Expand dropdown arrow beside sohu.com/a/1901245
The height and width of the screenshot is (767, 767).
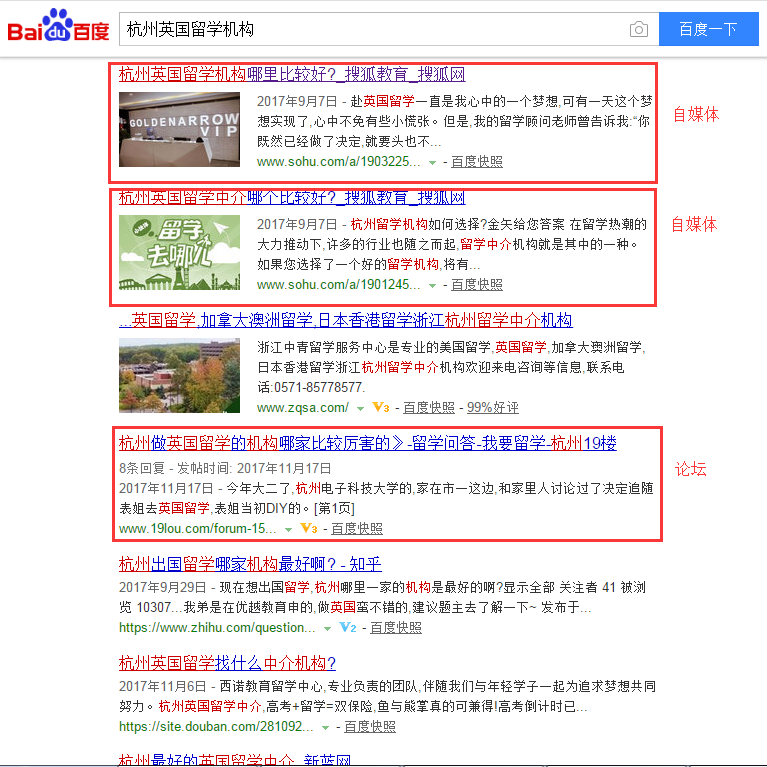pyautogui.click(x=432, y=285)
